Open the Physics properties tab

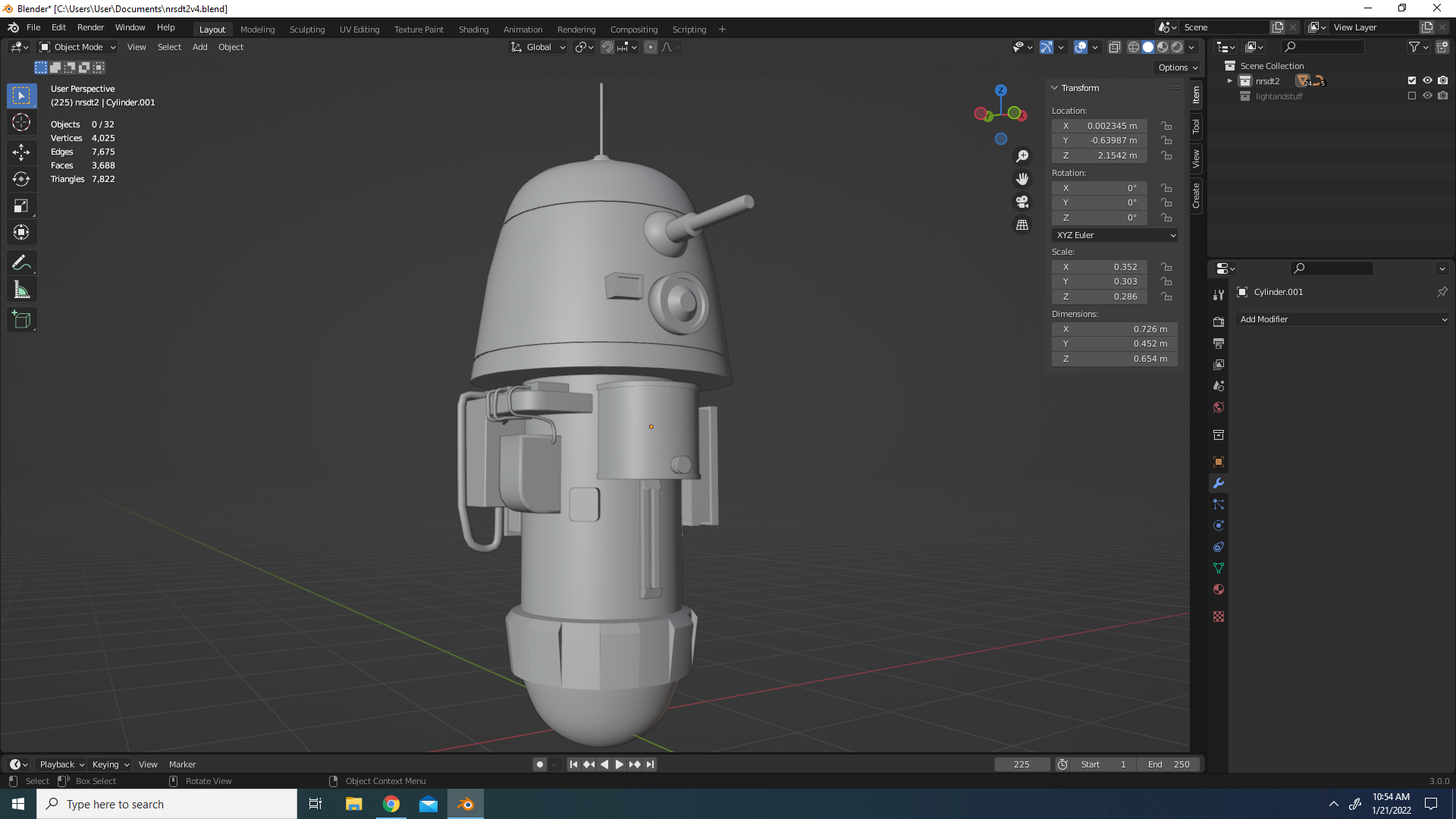(x=1219, y=526)
